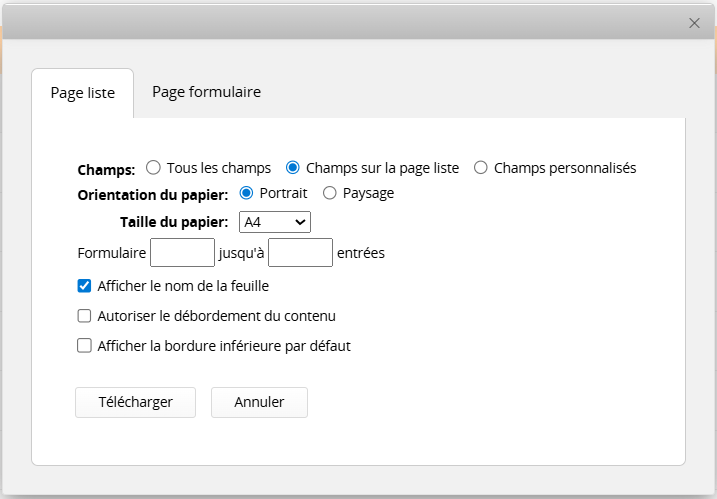Uncheck Afficher le nom de la feuille
717x499 pixels.
tap(85, 286)
